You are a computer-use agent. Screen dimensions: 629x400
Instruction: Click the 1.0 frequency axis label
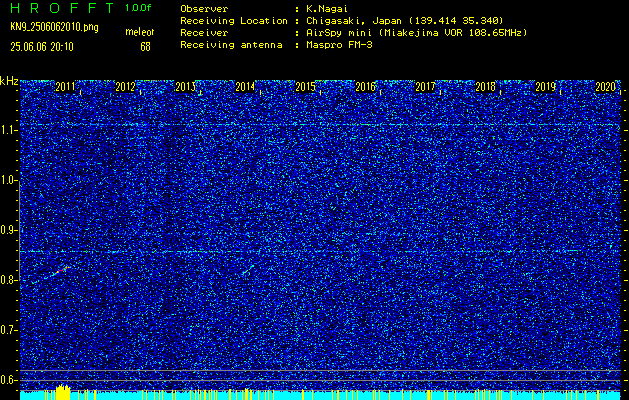point(8,181)
